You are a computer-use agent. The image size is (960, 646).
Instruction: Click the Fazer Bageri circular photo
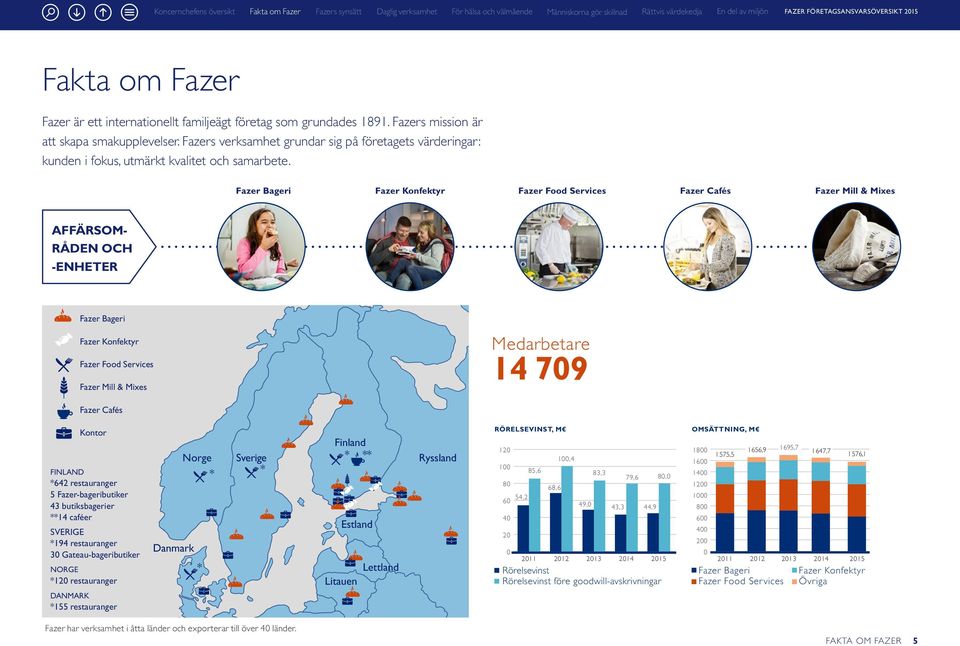(261, 246)
